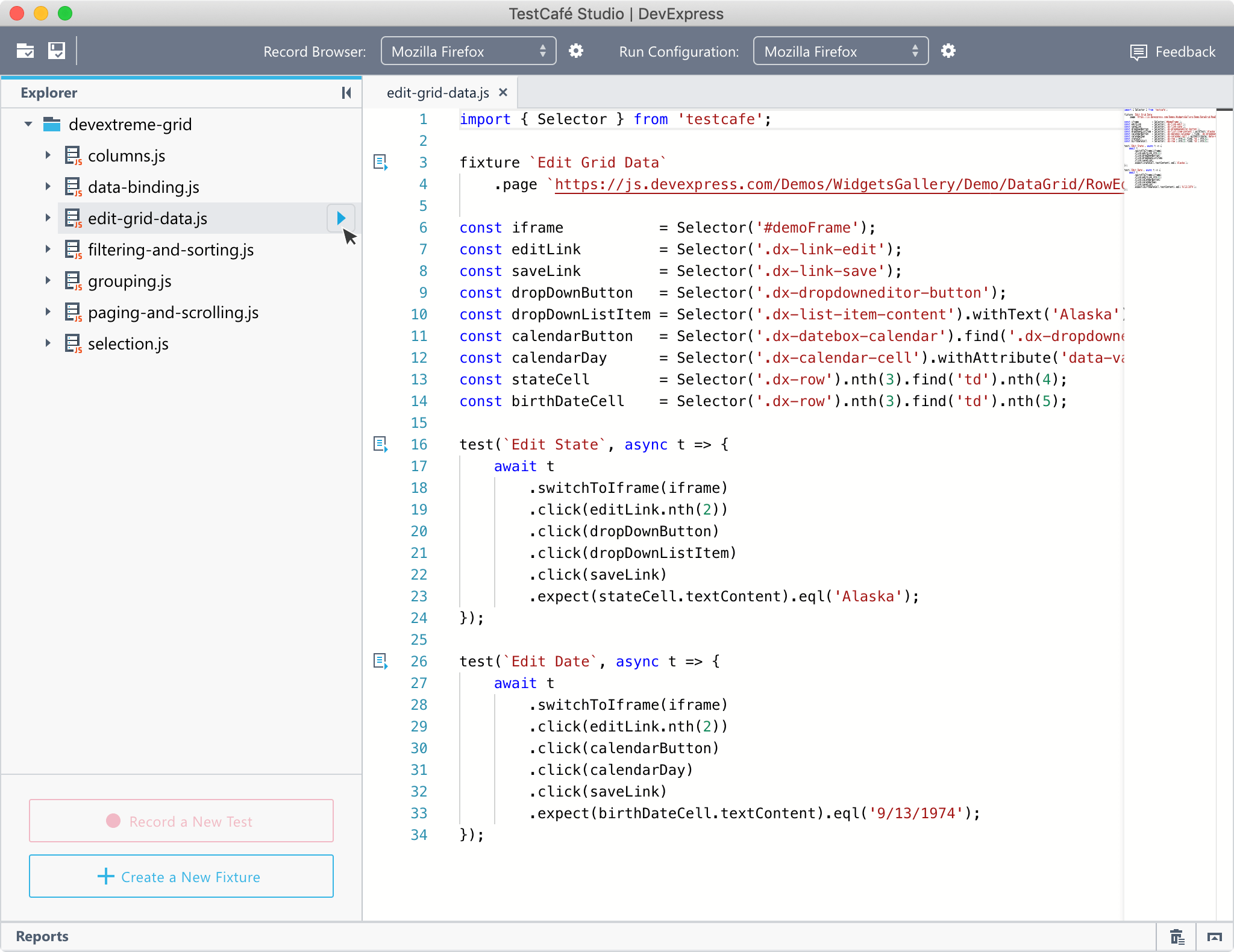Click the Explorer panel title

pyautogui.click(x=49, y=93)
